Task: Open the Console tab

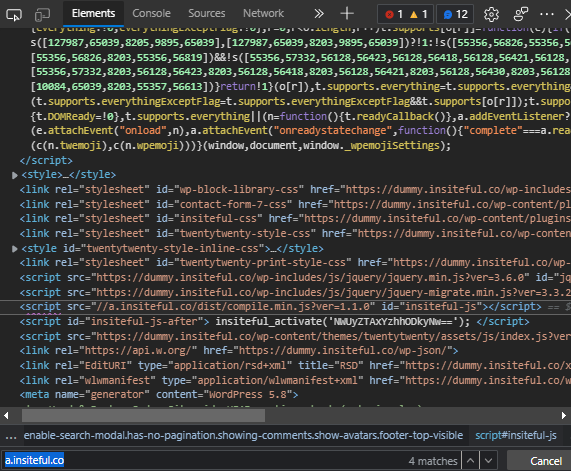Action: (x=151, y=13)
